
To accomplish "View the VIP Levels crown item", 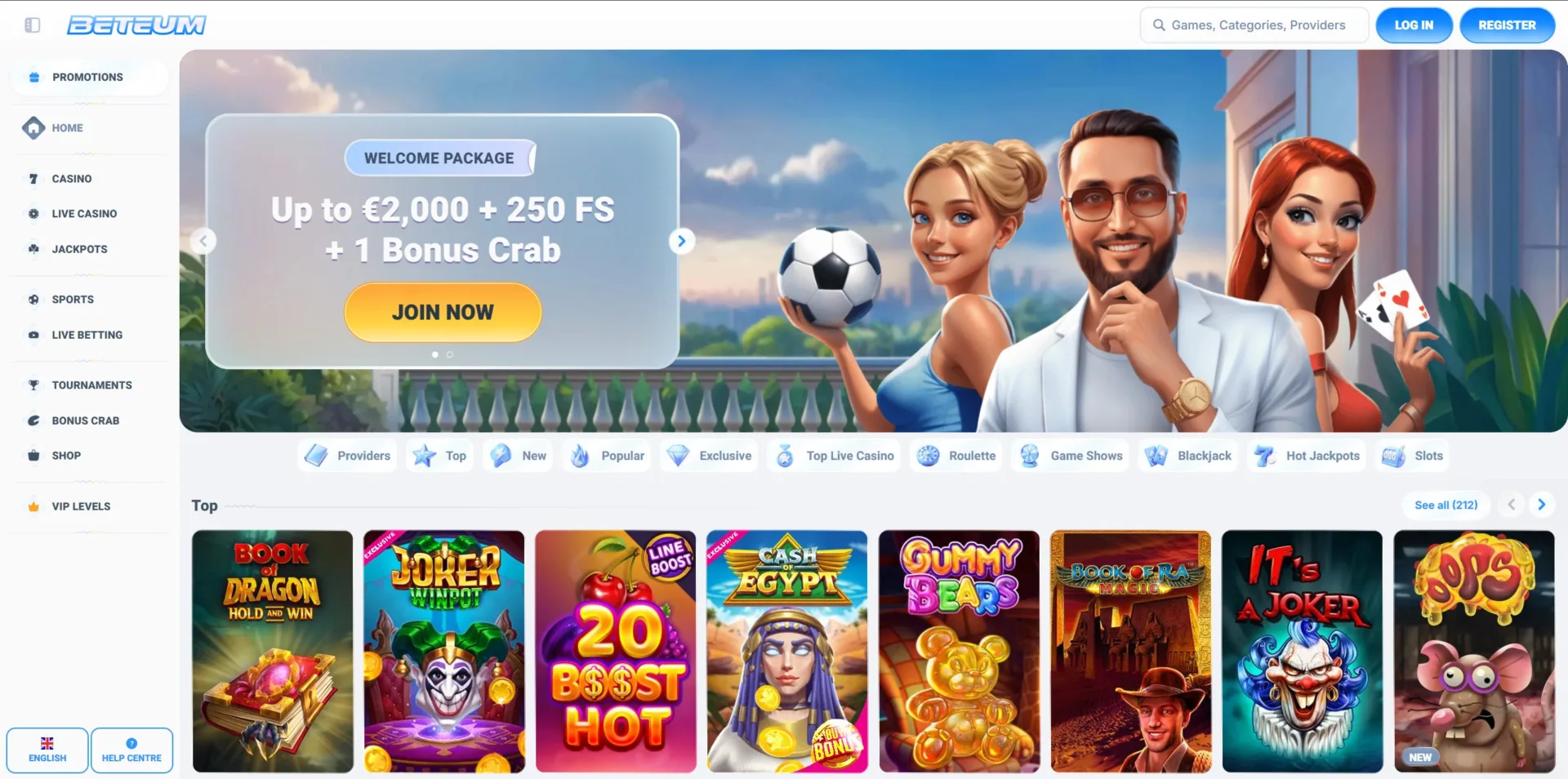I will pyautogui.click(x=33, y=506).
